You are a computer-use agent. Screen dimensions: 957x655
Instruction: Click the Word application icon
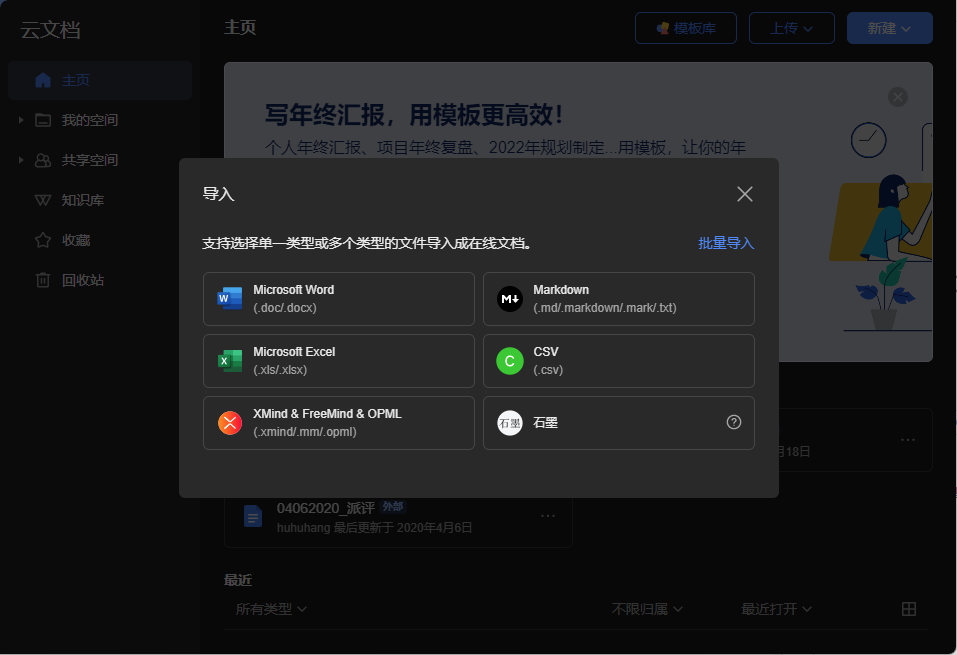[x=229, y=299]
